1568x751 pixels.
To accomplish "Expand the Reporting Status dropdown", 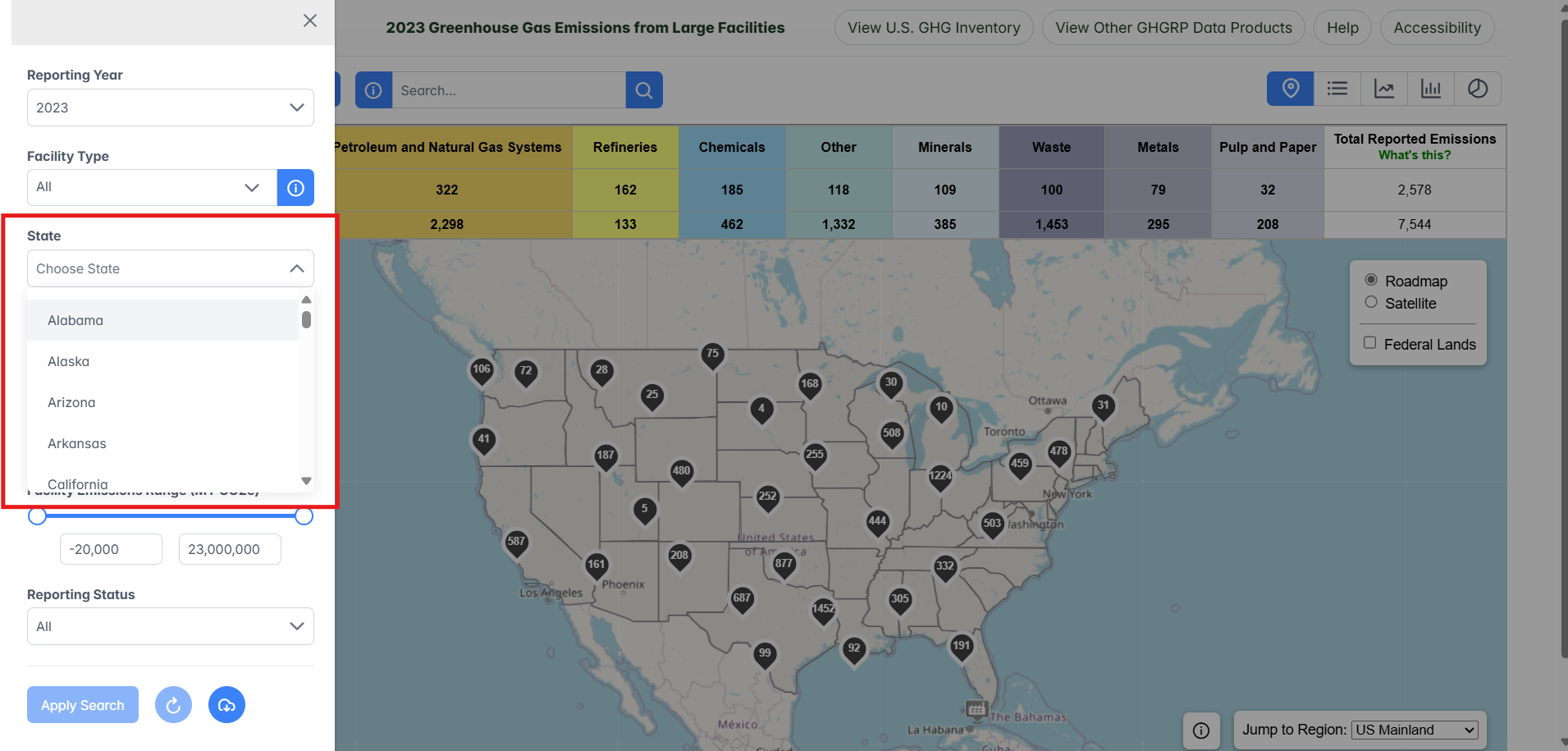I will [x=170, y=625].
